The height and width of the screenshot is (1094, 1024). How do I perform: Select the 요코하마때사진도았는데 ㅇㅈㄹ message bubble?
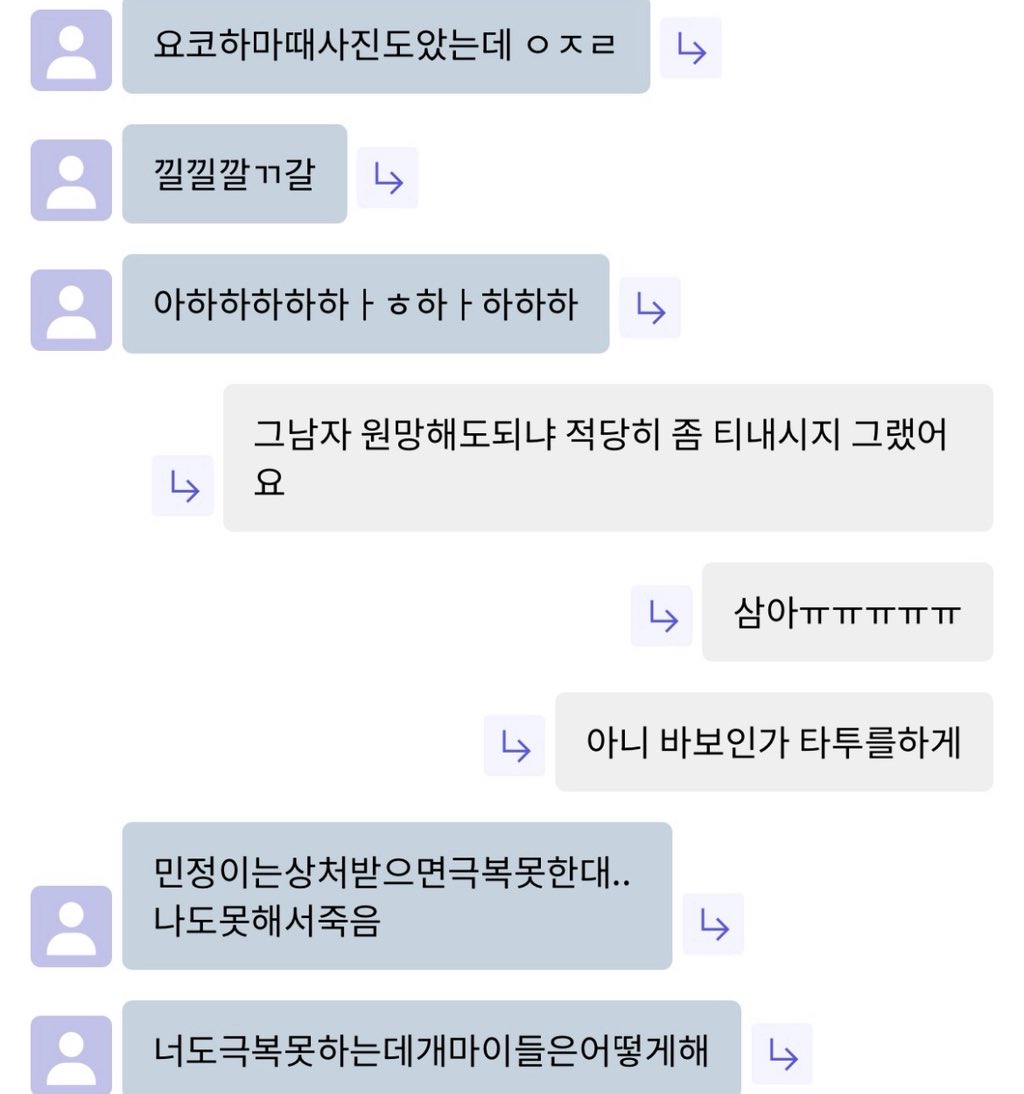[386, 46]
